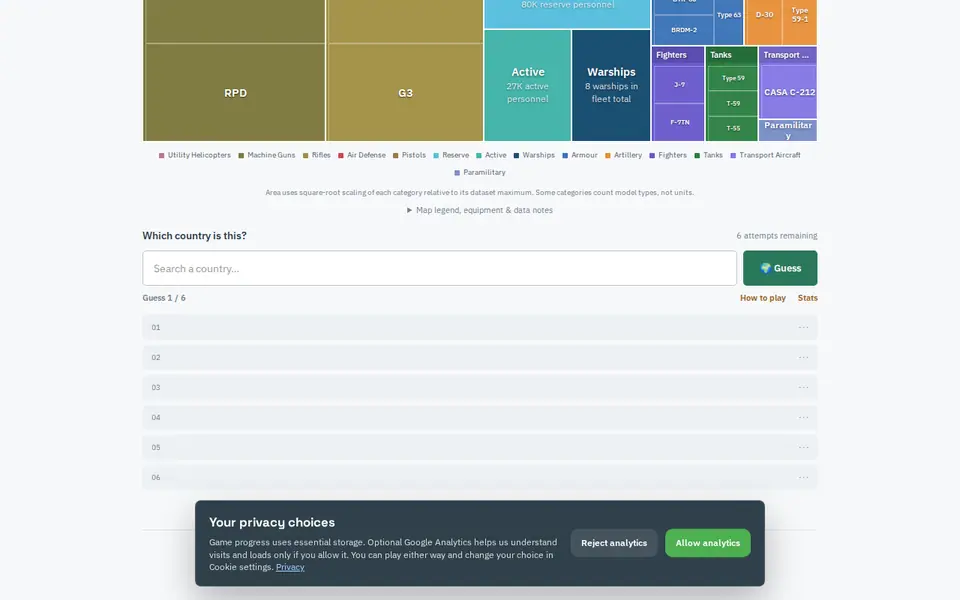Image resolution: width=960 pixels, height=600 pixels.
Task: Click Reject analytics button
Action: point(614,543)
